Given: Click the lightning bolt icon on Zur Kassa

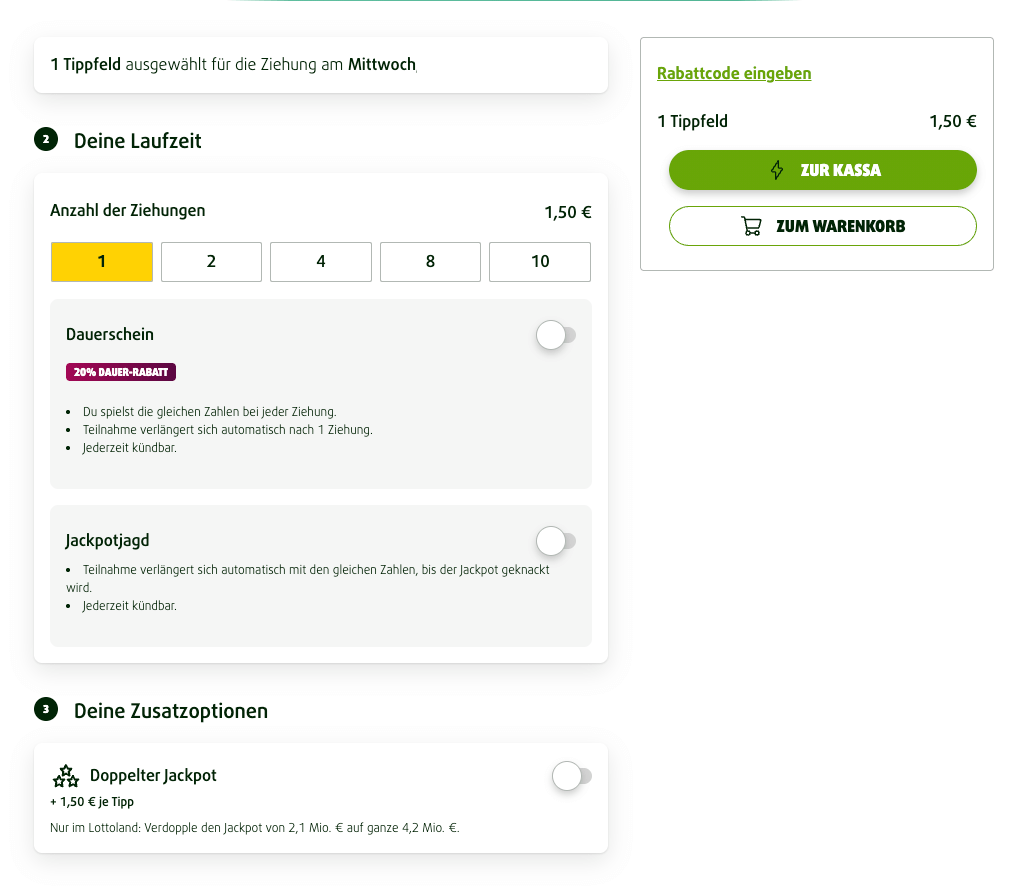Looking at the screenshot, I should (777, 170).
